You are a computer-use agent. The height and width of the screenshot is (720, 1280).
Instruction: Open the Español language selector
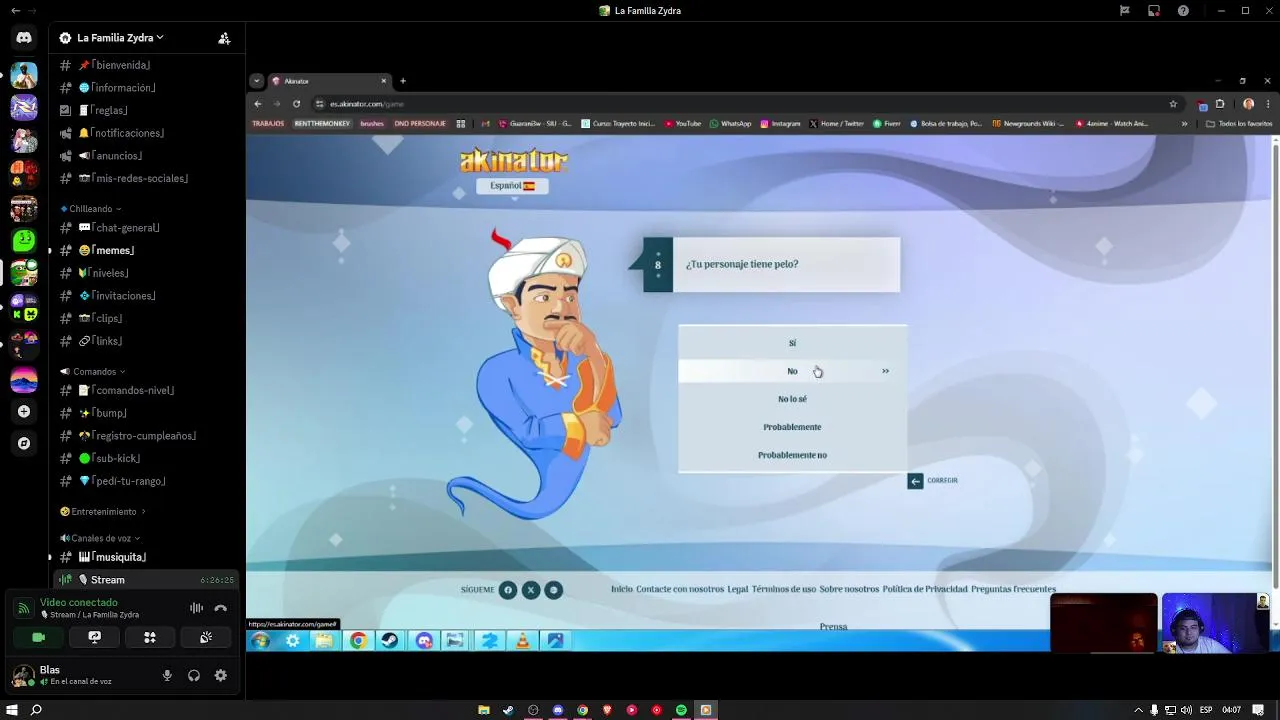click(x=512, y=186)
